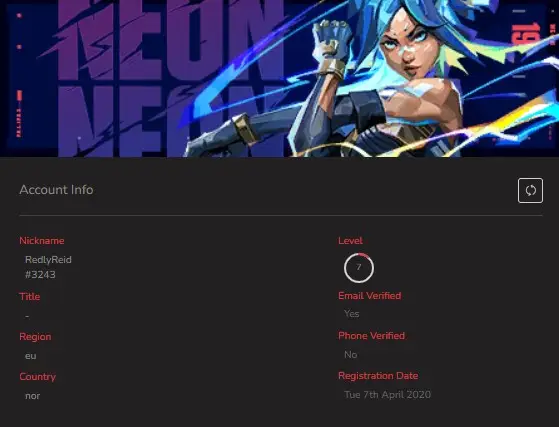Click the Phone Verified label
The height and width of the screenshot is (427, 559).
tap(371, 336)
